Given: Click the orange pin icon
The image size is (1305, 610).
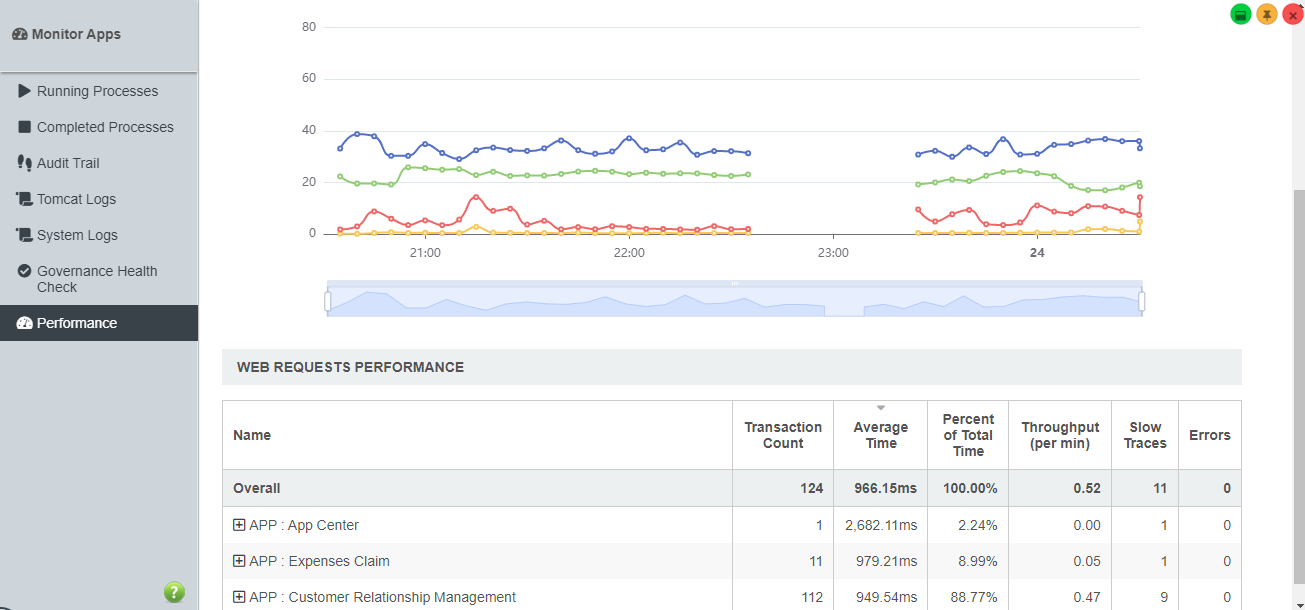Looking at the screenshot, I should pyautogui.click(x=1267, y=15).
